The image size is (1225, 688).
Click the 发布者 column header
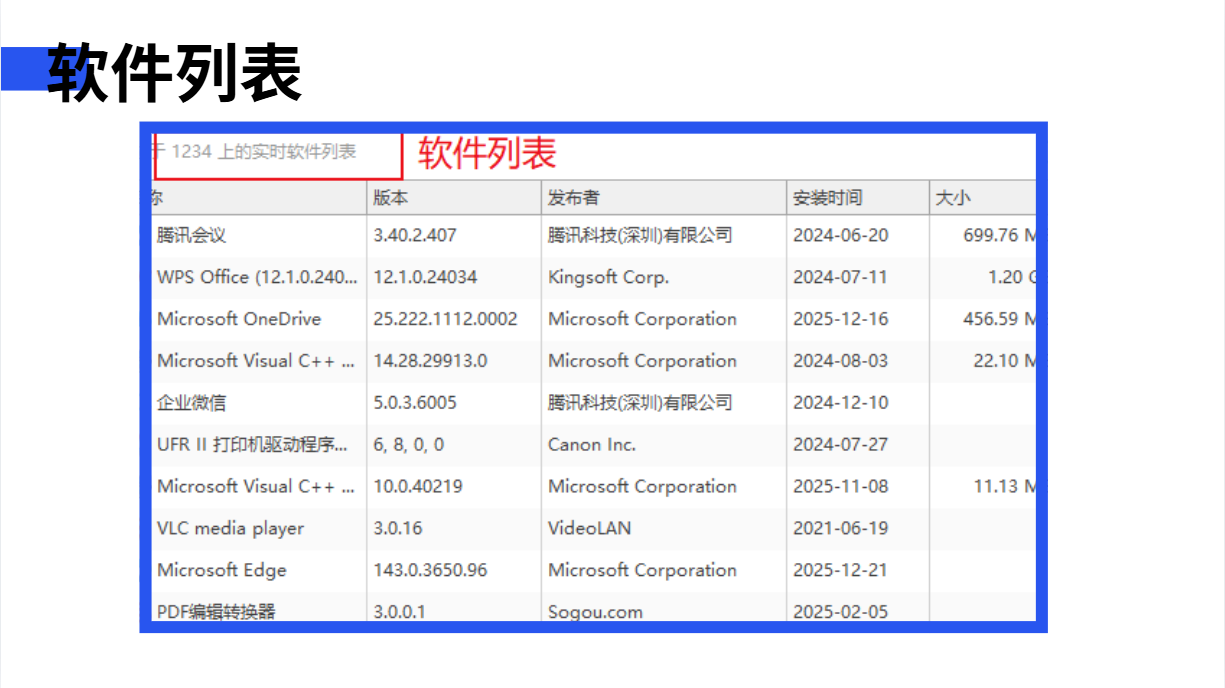click(664, 198)
